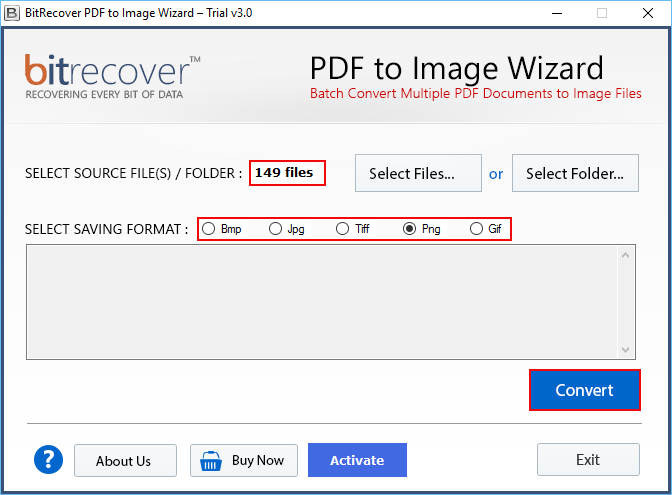The width and height of the screenshot is (672, 495).
Task: Minimize the wizard window
Action: 557,13
